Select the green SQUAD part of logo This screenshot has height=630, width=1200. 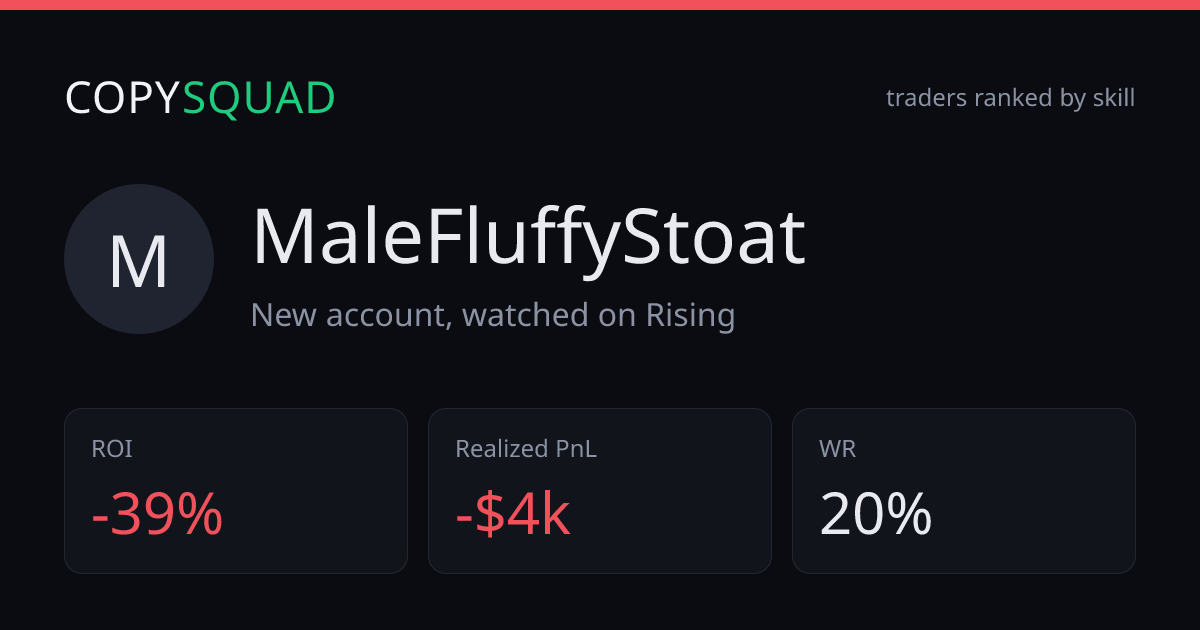click(x=259, y=98)
